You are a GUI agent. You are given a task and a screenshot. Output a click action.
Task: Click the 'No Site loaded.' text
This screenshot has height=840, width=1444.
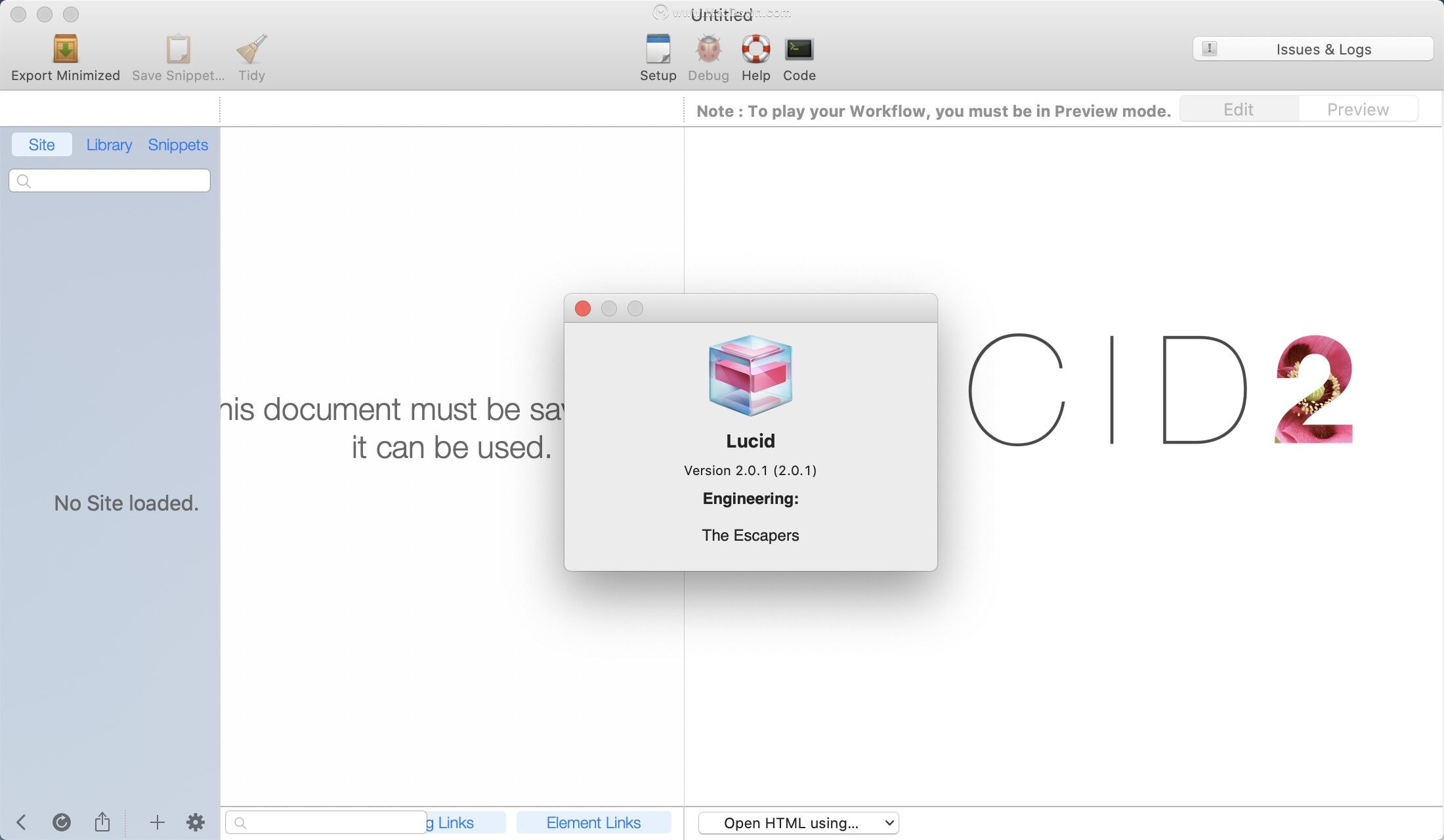[126, 503]
